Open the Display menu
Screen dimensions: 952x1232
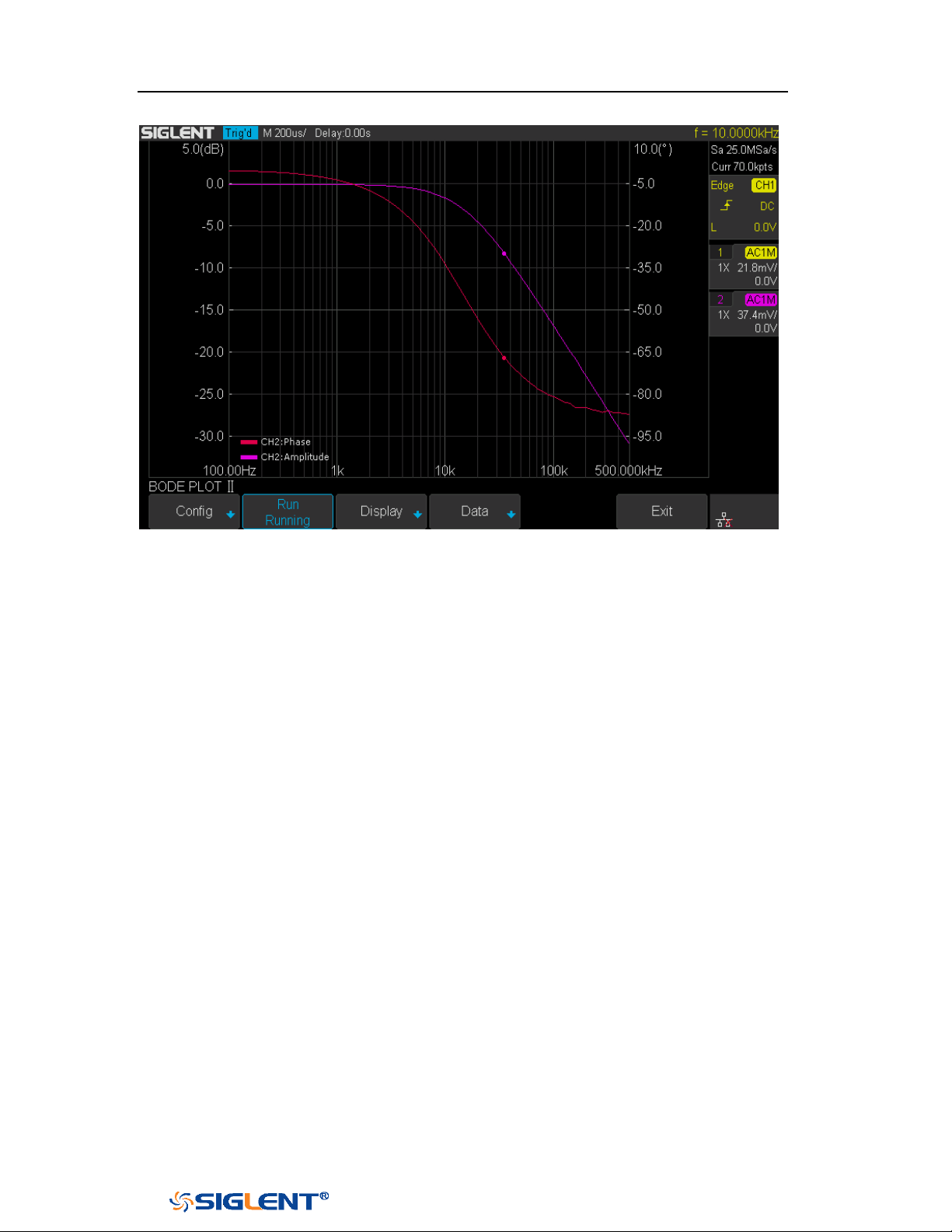[x=382, y=511]
